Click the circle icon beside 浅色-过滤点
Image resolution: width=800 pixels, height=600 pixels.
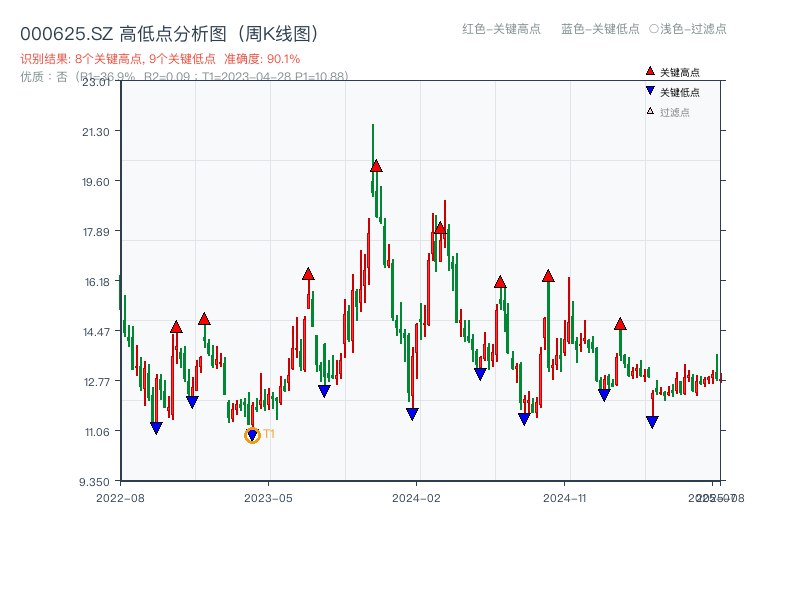pos(656,30)
